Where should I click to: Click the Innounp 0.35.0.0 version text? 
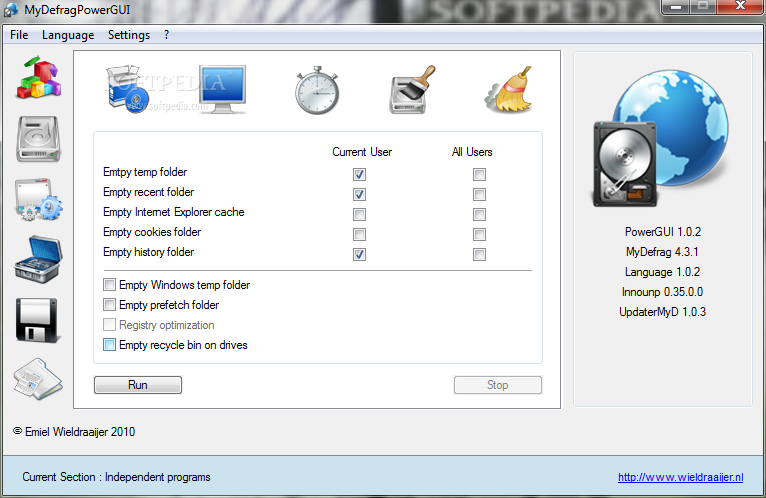pyautogui.click(x=662, y=292)
